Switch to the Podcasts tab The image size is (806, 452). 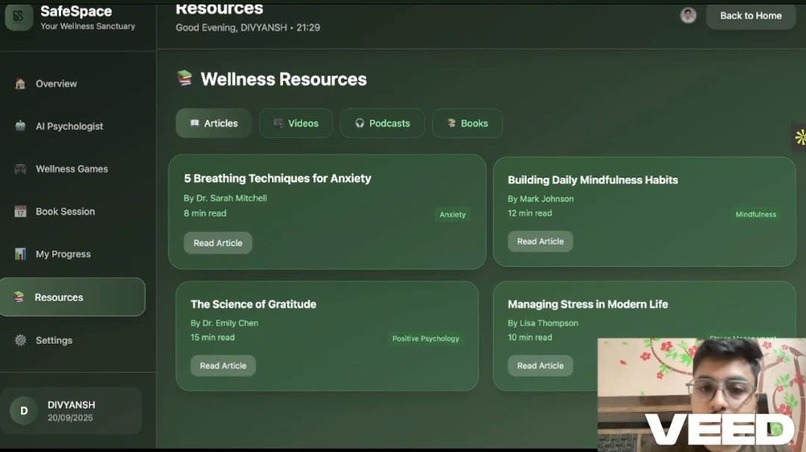point(382,123)
